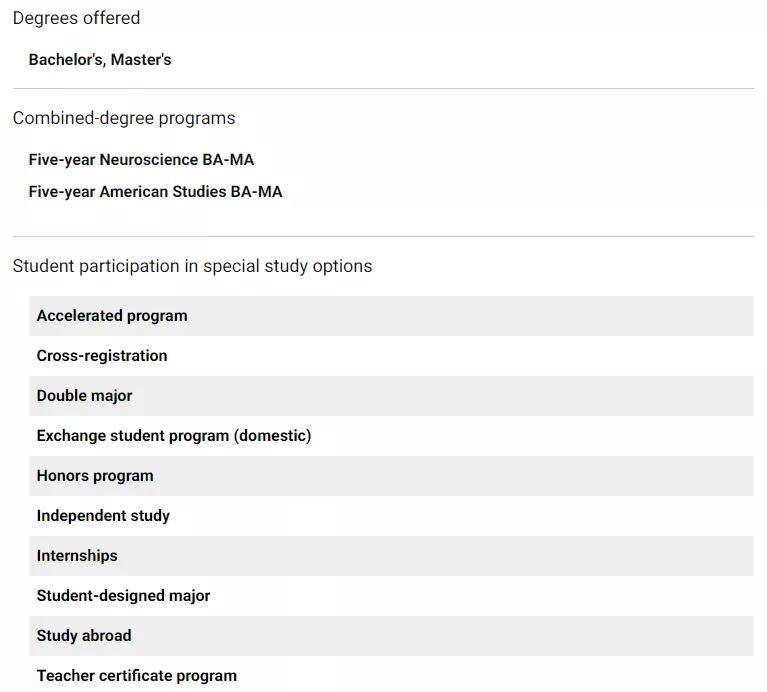767x692 pixels.
Task: Choose the Internships row
Action: tap(391, 556)
